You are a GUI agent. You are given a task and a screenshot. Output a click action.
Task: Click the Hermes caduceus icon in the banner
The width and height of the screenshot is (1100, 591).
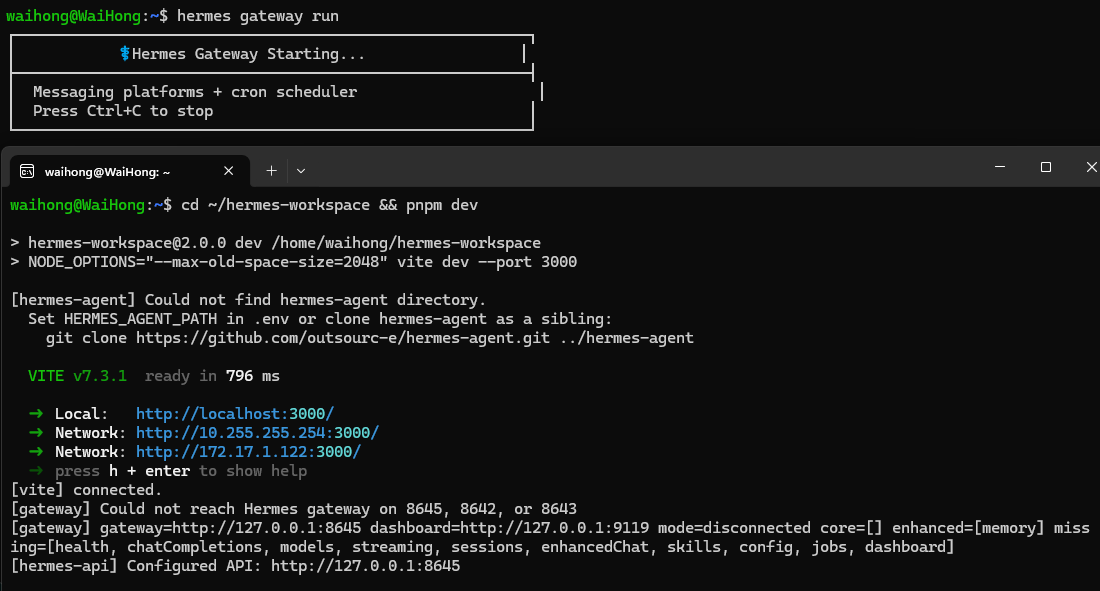pyautogui.click(x=125, y=53)
